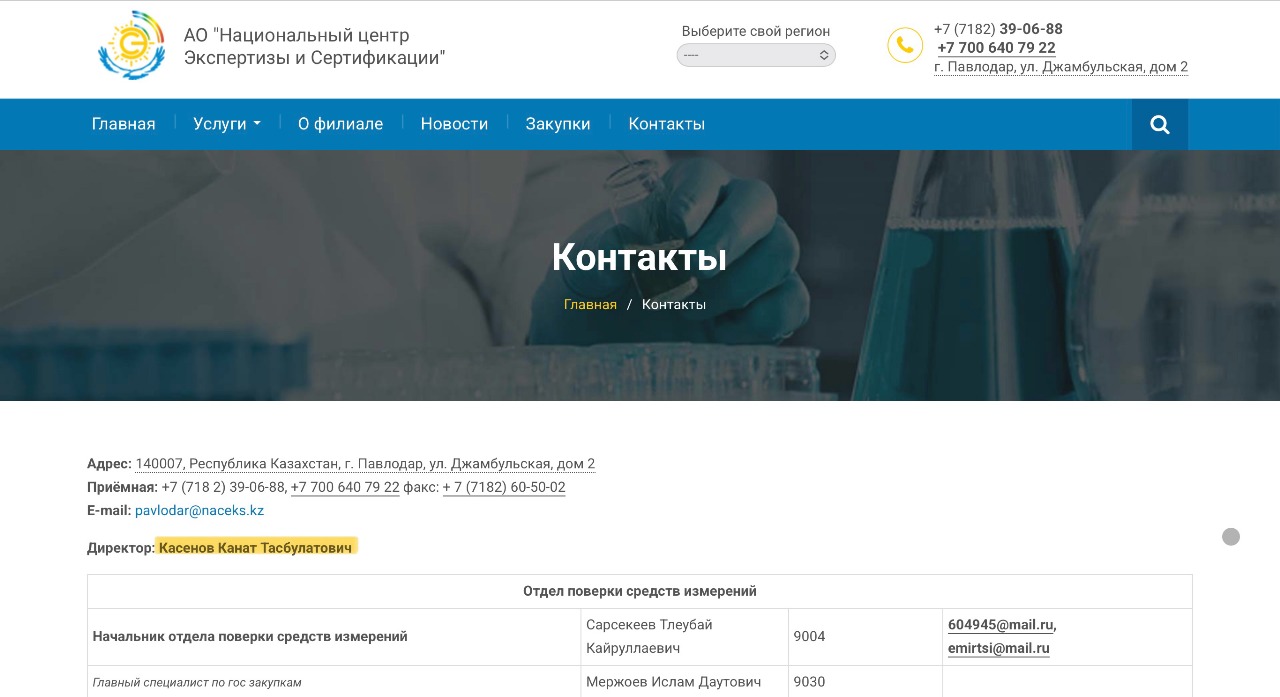Click the full address link starting 140007
The width and height of the screenshot is (1280, 697).
click(365, 464)
